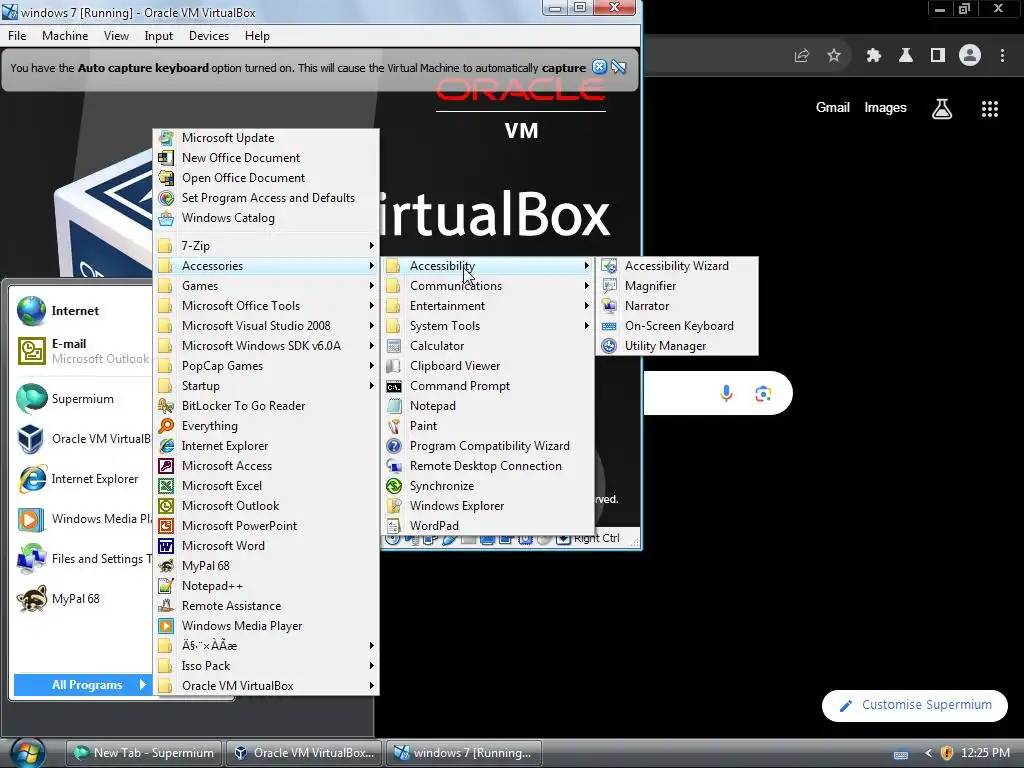Open the Input menu in VirtualBox
Image resolution: width=1024 pixels, height=768 pixels.
pyautogui.click(x=159, y=36)
